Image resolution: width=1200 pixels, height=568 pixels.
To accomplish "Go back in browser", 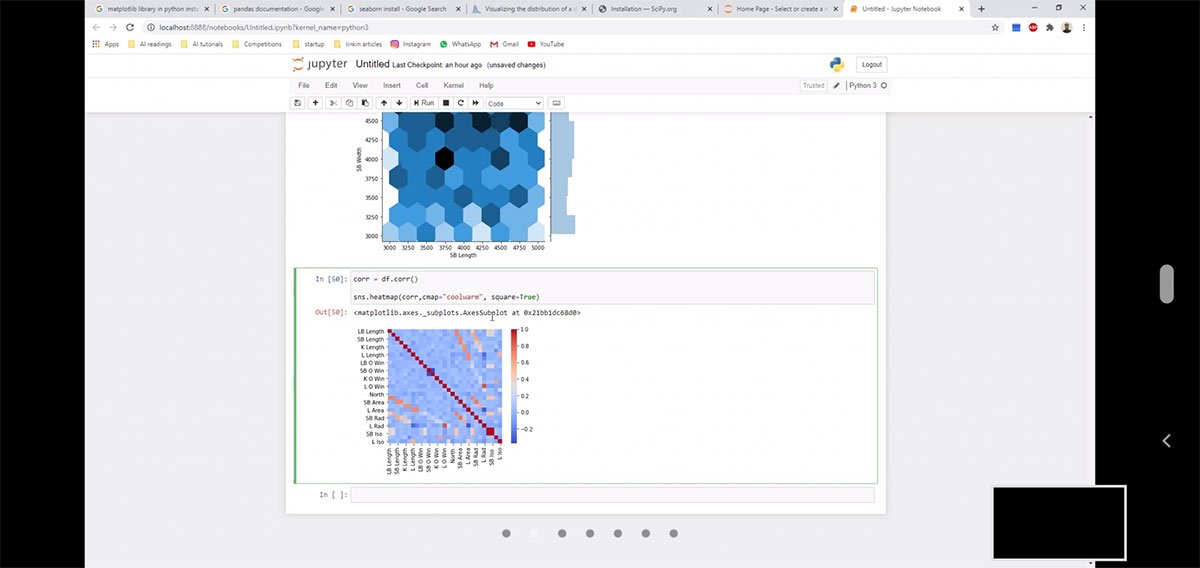I will tap(96, 27).
